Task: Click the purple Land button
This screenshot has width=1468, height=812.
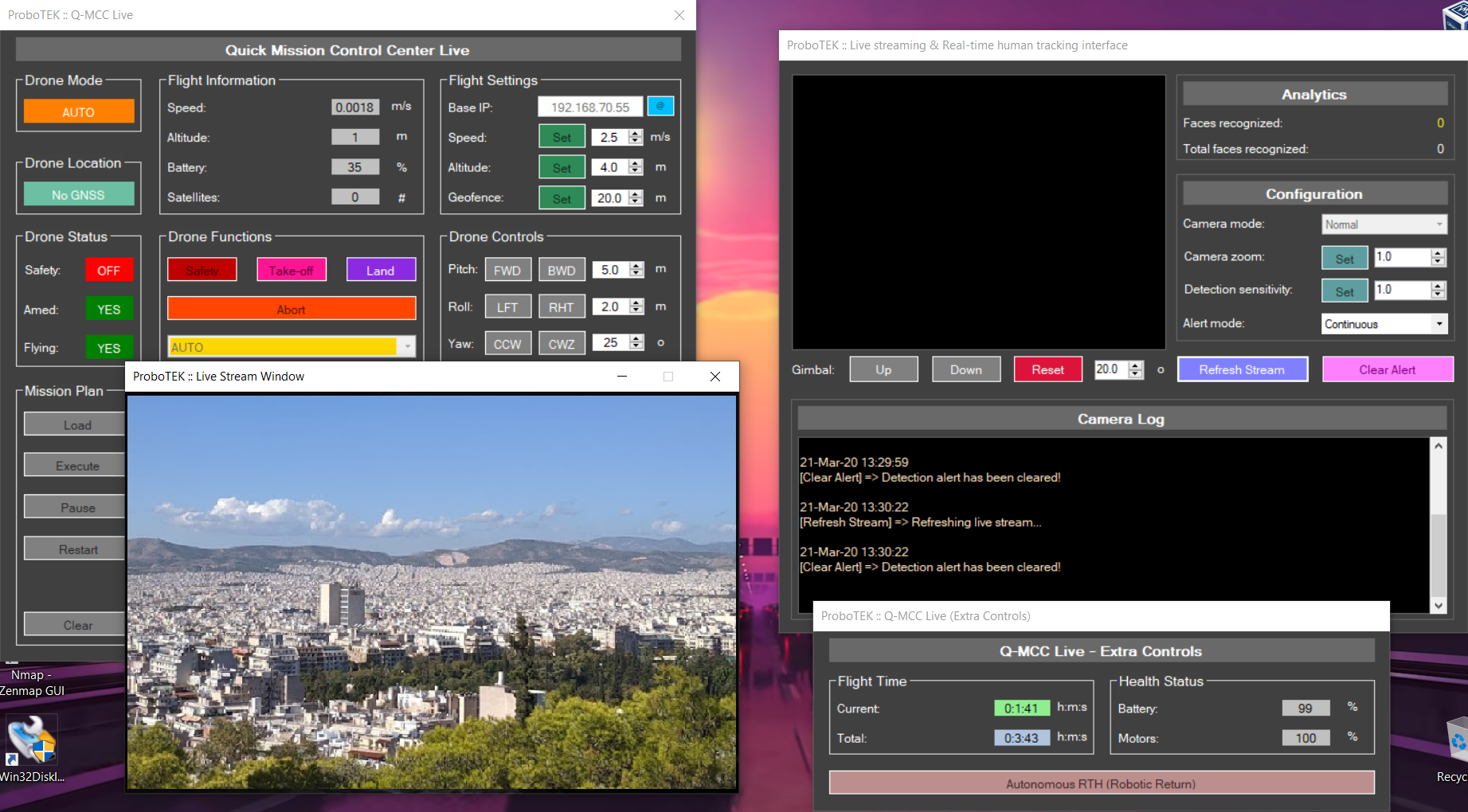Action: pos(381,271)
